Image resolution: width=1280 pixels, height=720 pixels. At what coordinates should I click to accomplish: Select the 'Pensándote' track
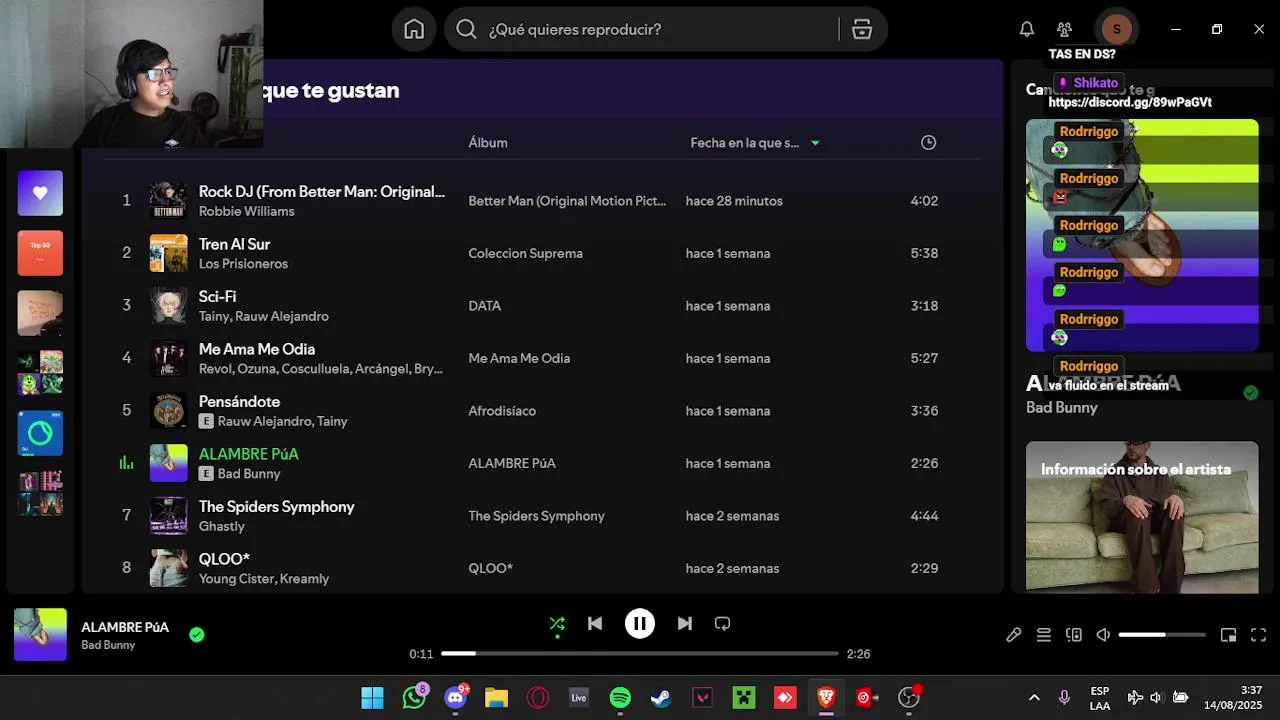239,401
